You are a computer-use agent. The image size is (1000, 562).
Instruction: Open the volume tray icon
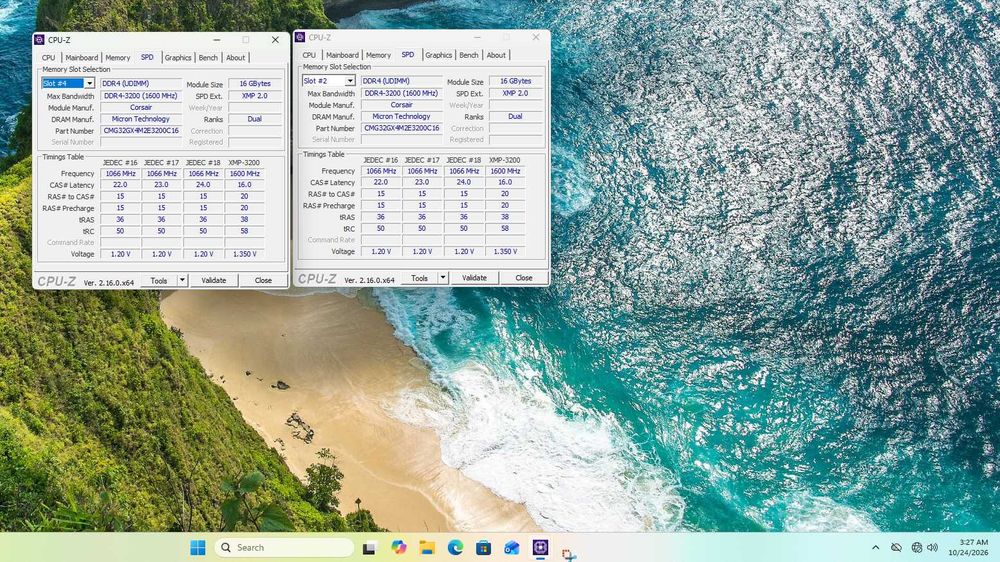[932, 547]
